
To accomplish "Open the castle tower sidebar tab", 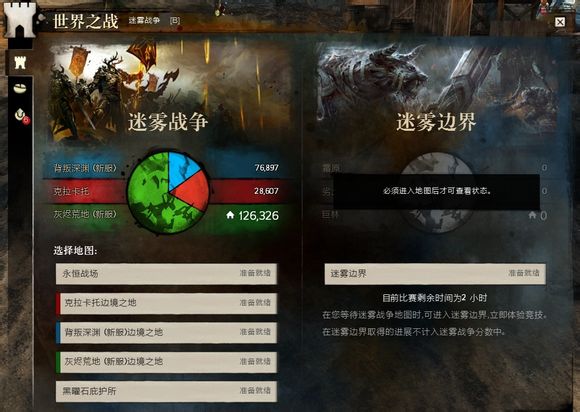I will pos(20,63).
